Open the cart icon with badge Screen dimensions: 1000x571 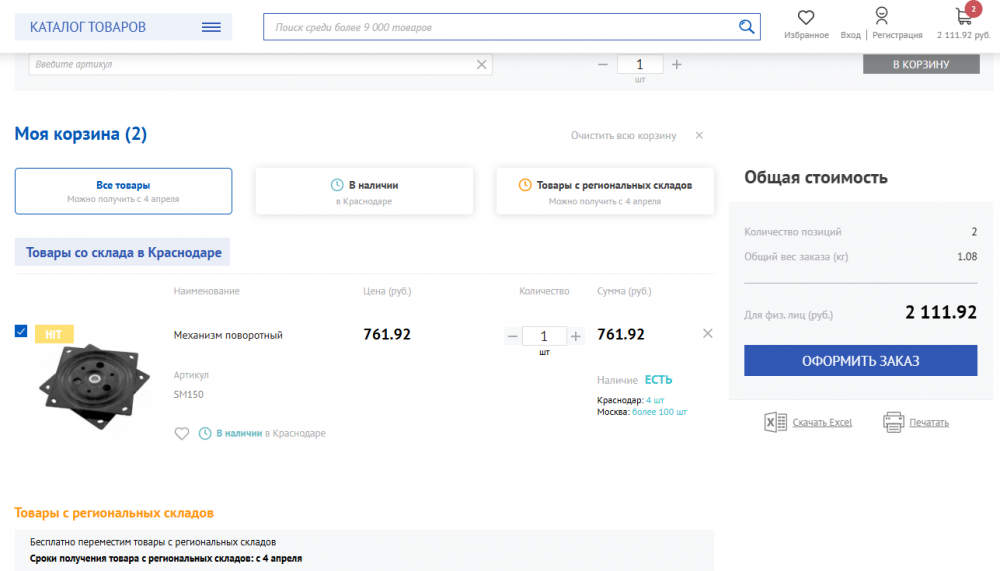[964, 16]
